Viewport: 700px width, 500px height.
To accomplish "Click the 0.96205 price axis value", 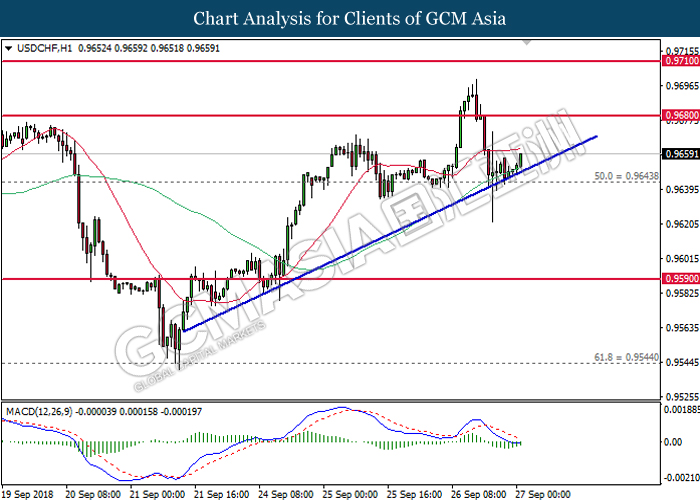I will [x=682, y=224].
